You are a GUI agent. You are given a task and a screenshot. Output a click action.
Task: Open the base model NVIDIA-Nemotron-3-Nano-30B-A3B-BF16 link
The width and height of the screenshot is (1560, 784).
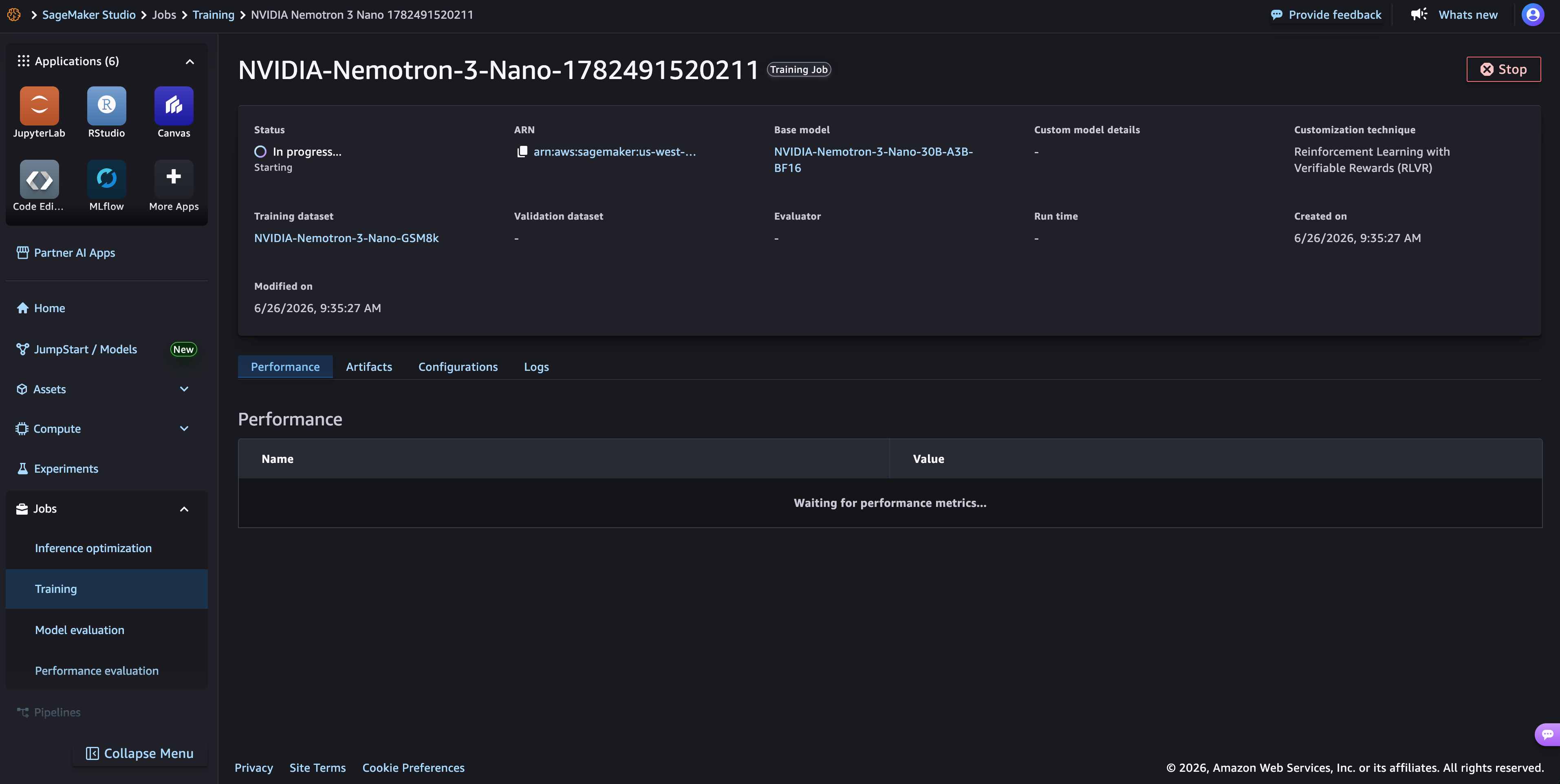[873, 160]
